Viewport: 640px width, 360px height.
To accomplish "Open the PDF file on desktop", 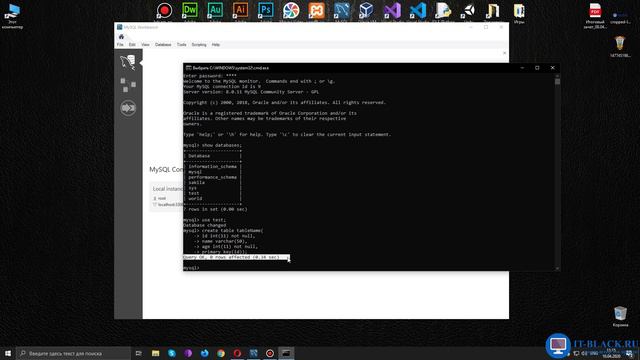I will 595,16.
